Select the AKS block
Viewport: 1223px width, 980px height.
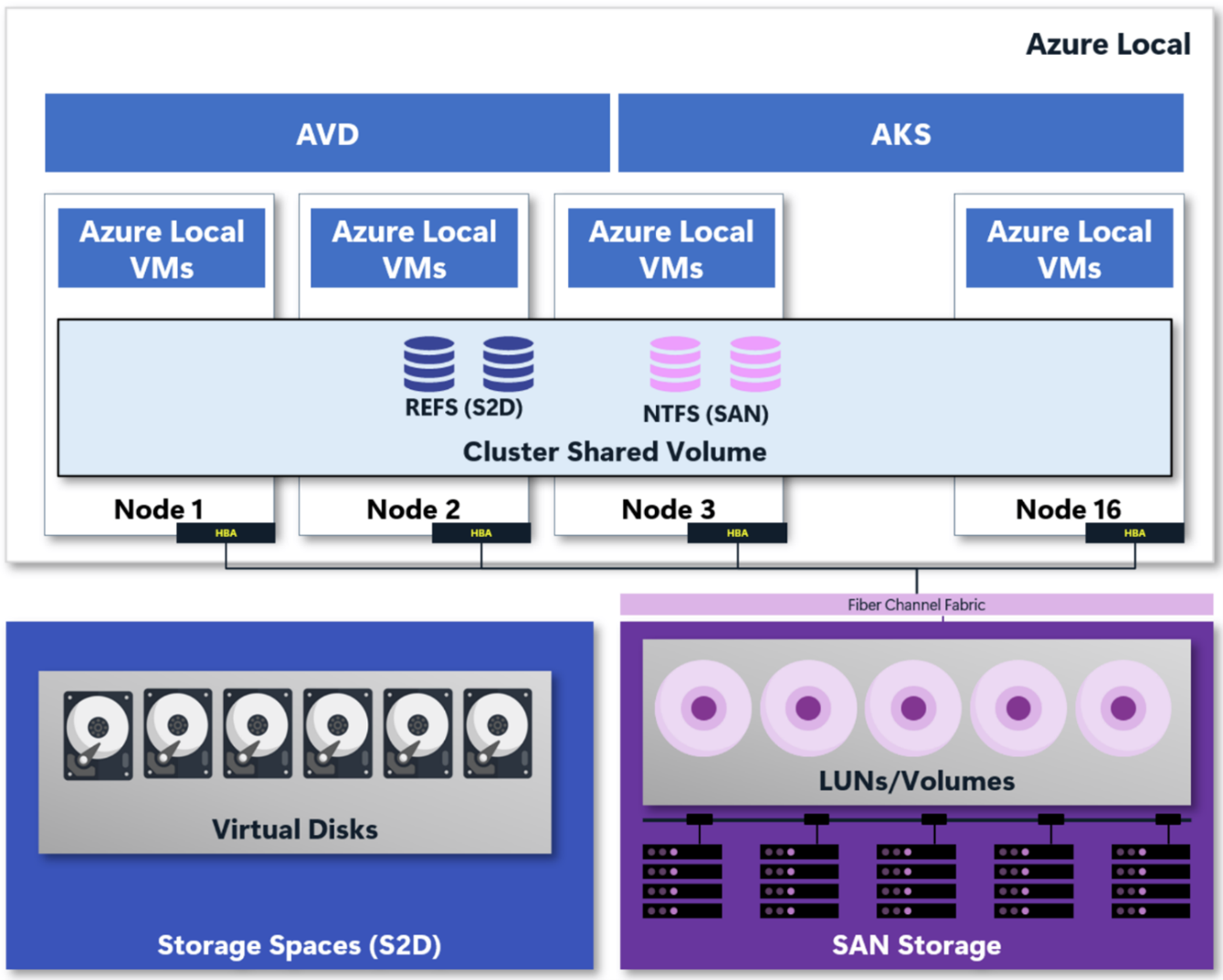901,133
